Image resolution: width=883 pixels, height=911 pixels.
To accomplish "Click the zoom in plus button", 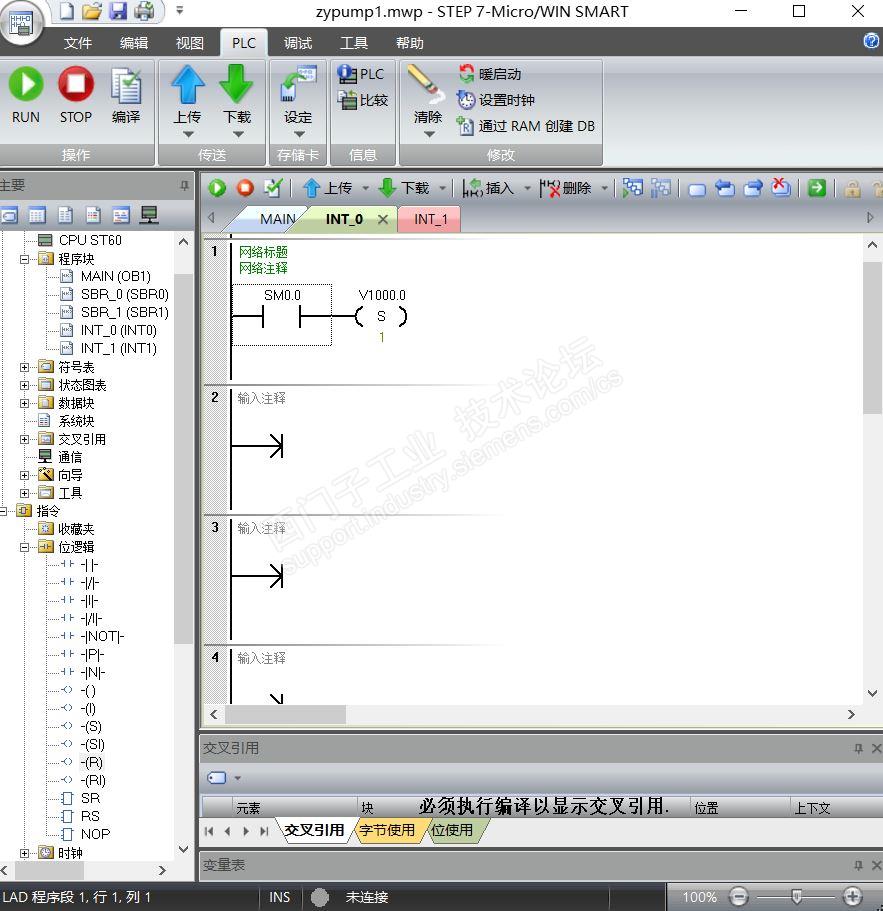I will coord(852,896).
